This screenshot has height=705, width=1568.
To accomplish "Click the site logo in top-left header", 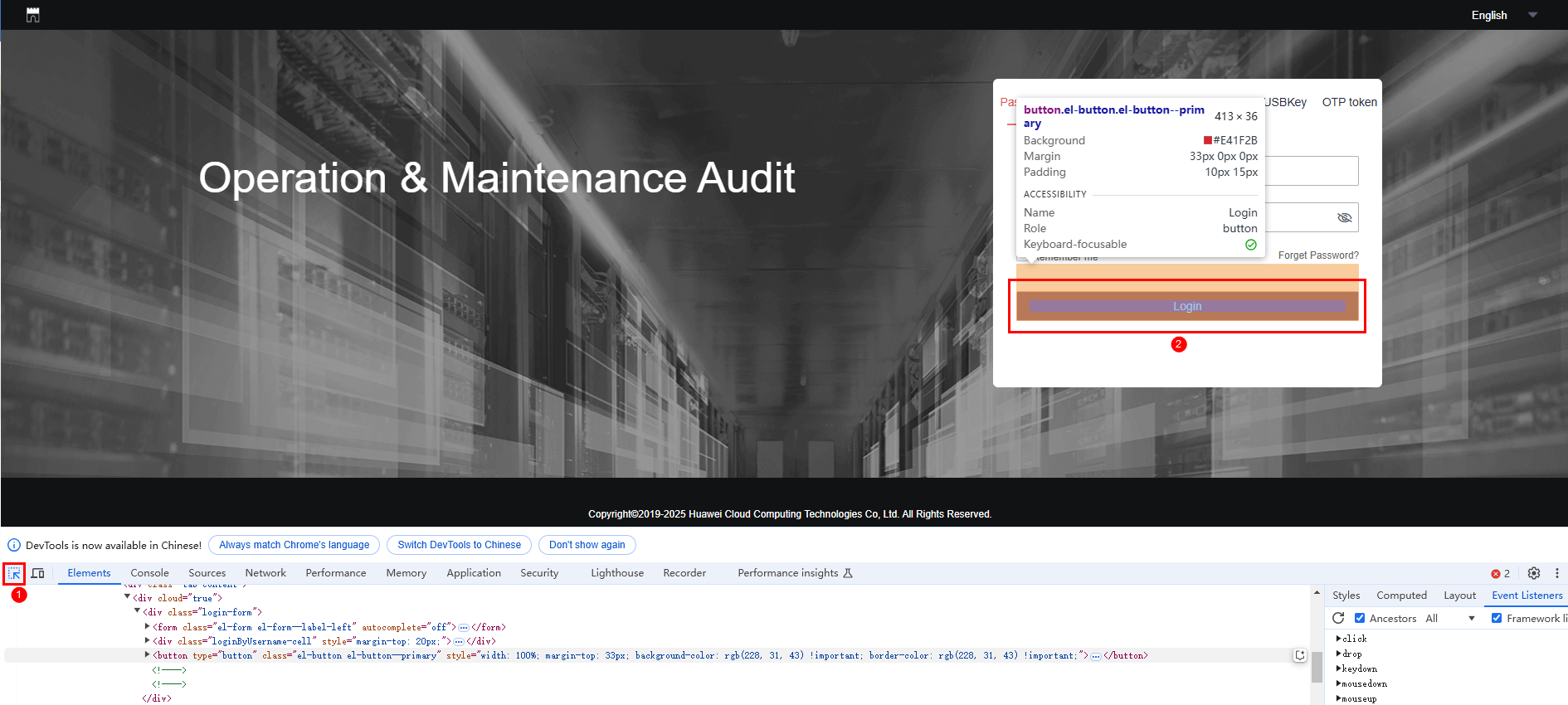I will pos(33,15).
